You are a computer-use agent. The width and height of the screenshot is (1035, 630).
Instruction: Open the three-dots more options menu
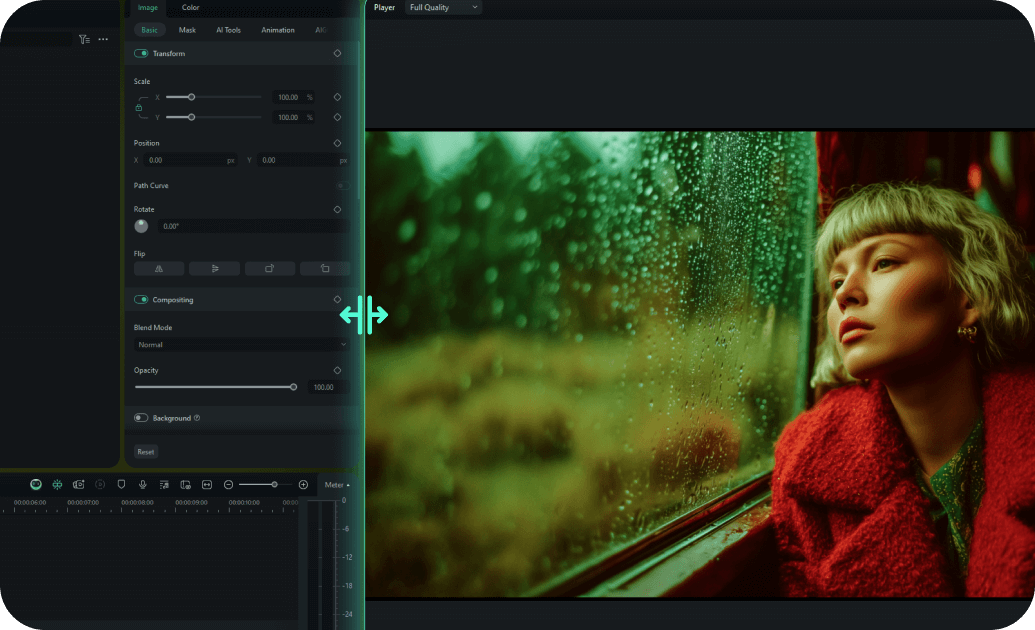point(103,39)
